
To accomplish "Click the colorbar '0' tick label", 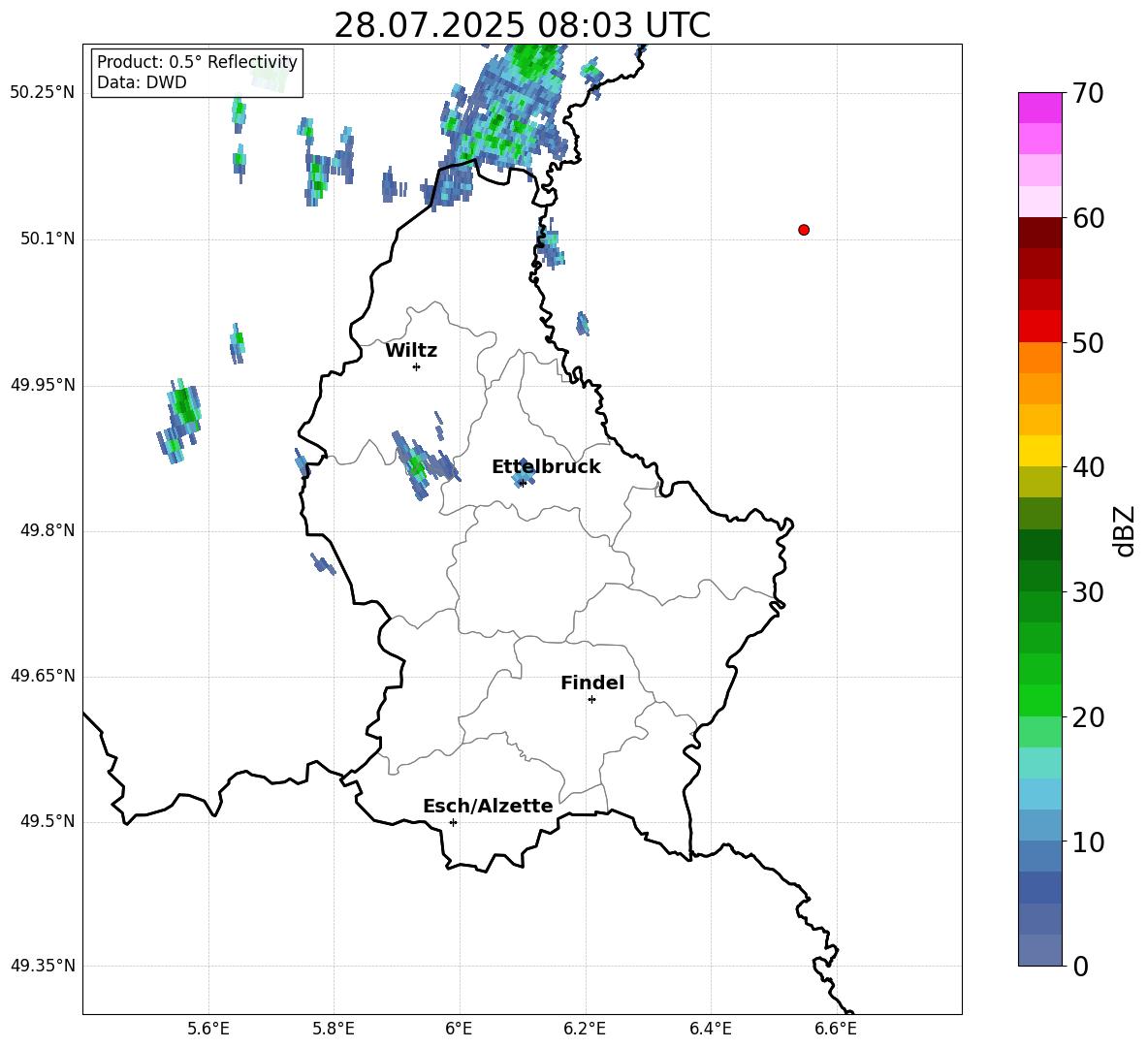I will click(1081, 966).
